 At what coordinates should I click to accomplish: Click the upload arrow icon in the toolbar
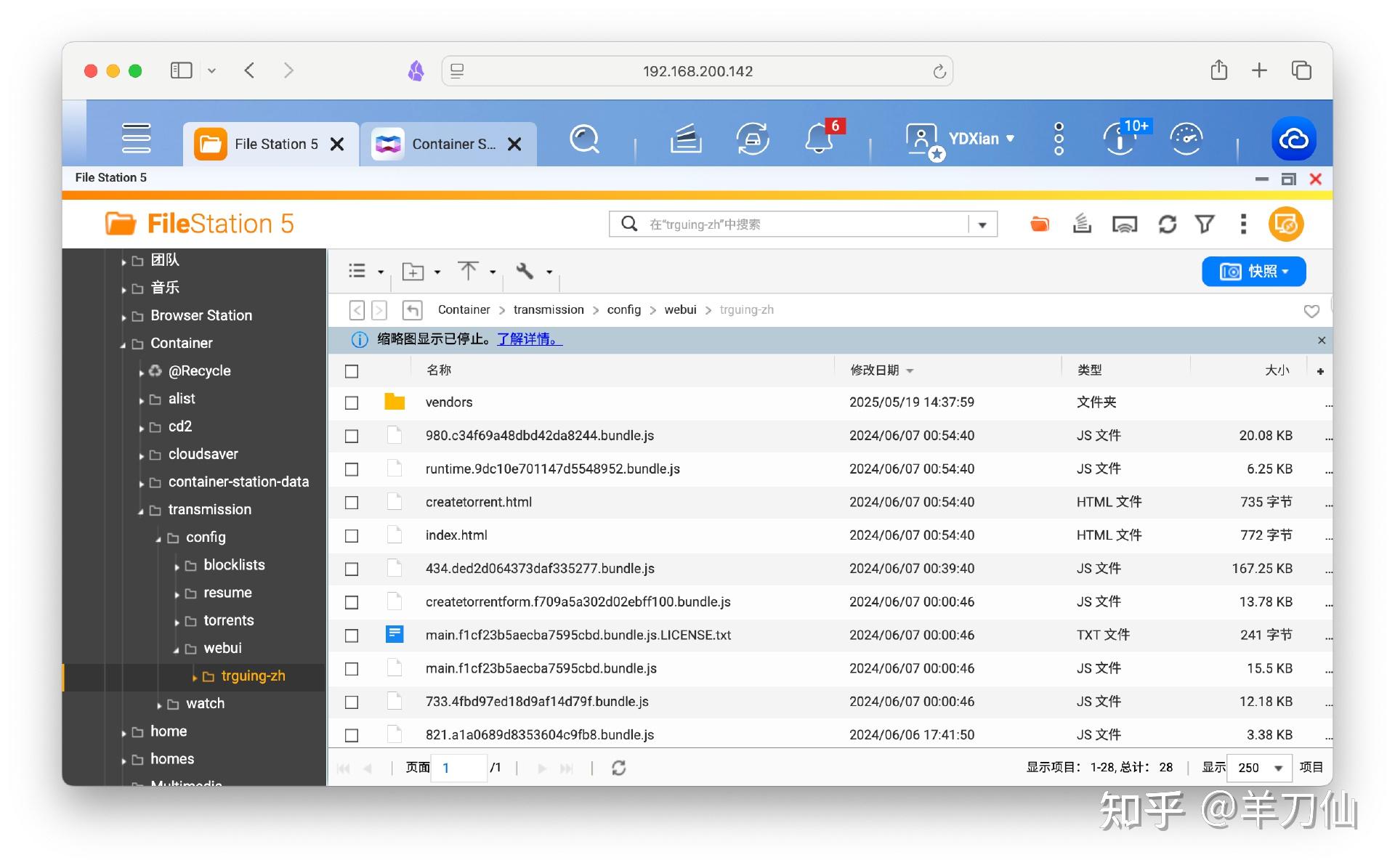coord(469,271)
